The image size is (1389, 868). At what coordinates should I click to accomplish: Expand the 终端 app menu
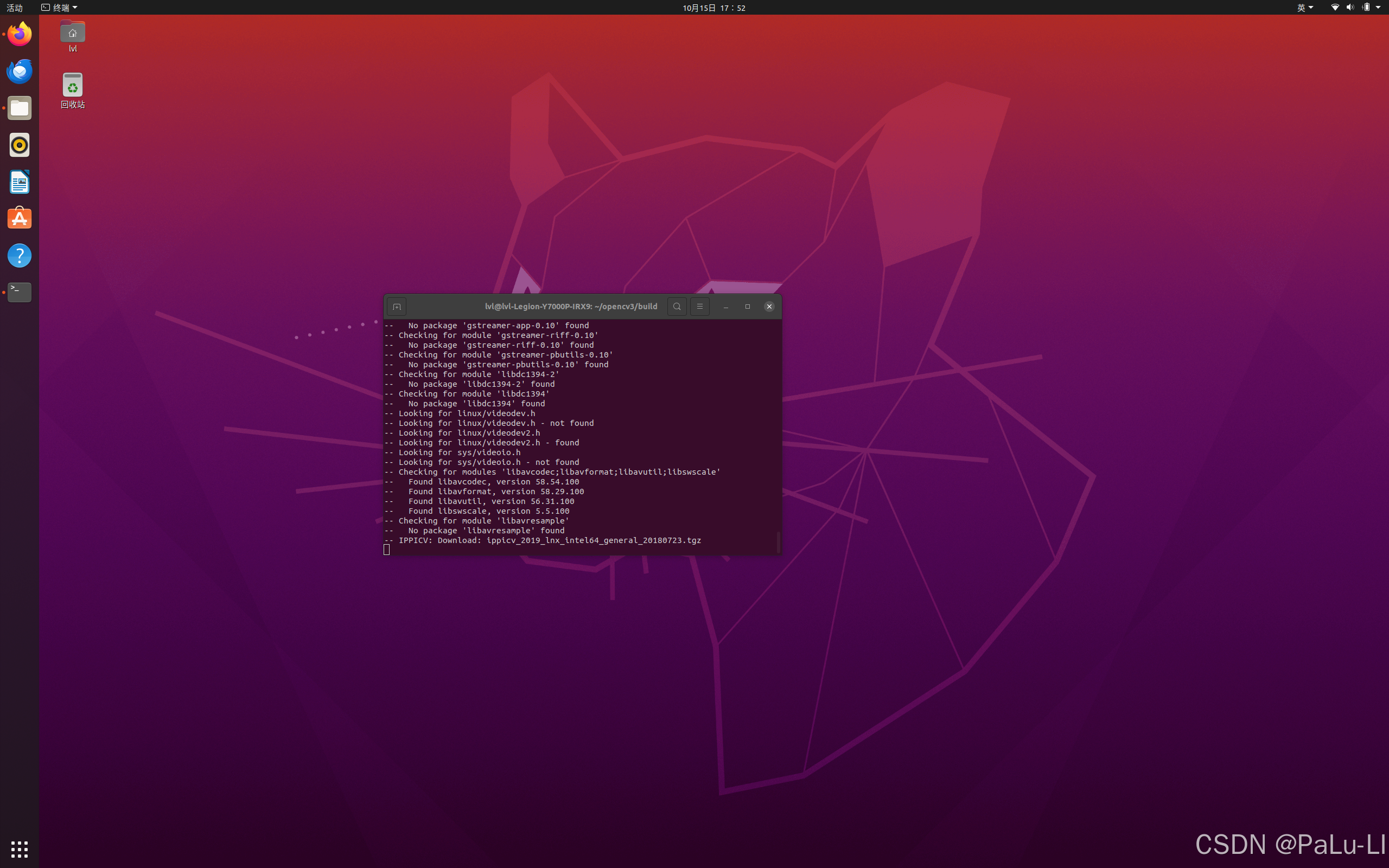[60, 8]
